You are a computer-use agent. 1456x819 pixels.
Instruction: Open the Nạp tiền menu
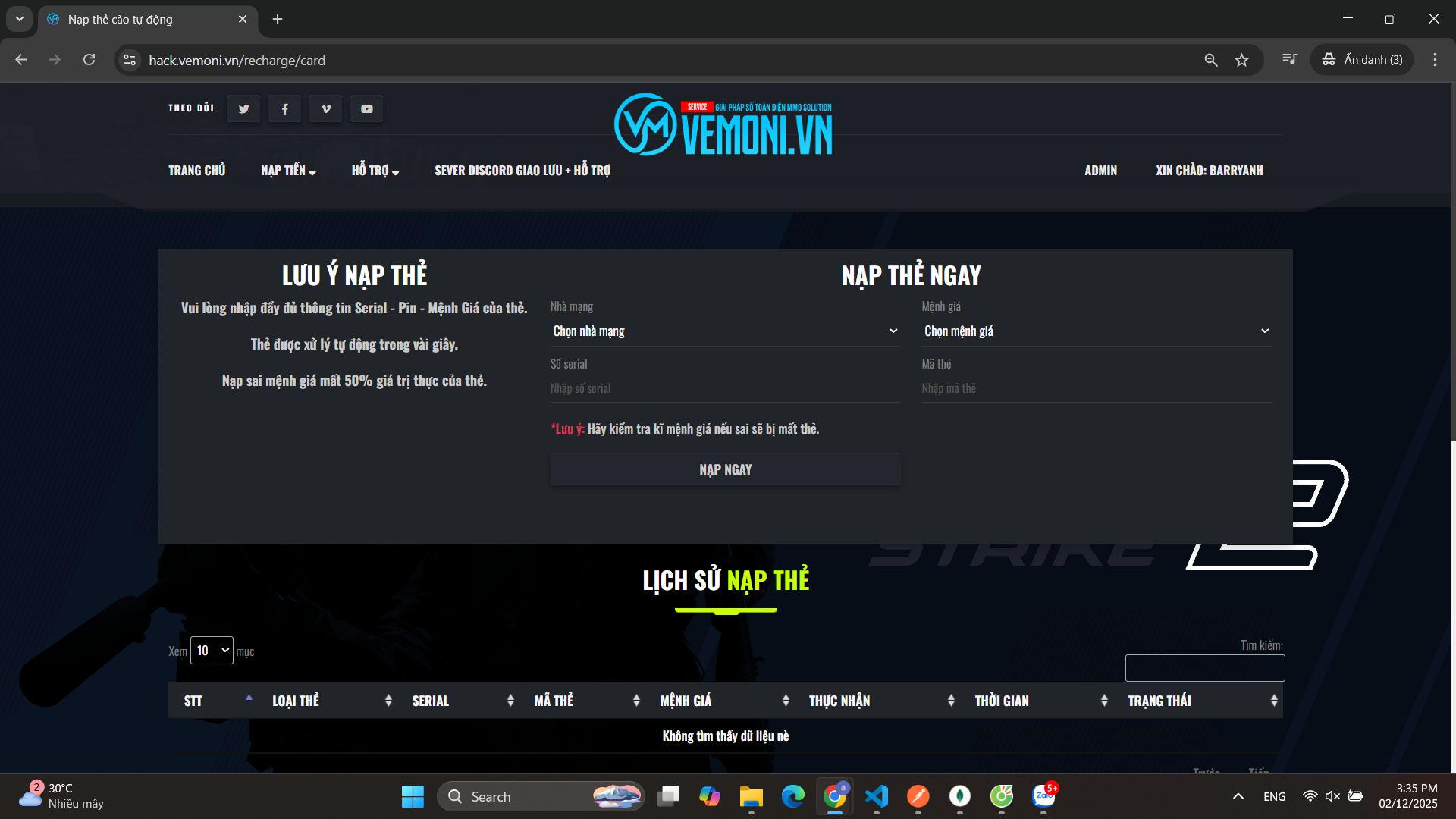(x=287, y=171)
